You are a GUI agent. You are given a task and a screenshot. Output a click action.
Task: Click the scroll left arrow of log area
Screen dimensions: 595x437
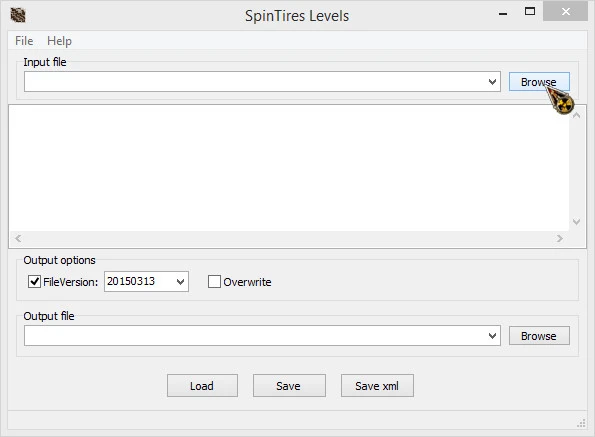pos(18,238)
